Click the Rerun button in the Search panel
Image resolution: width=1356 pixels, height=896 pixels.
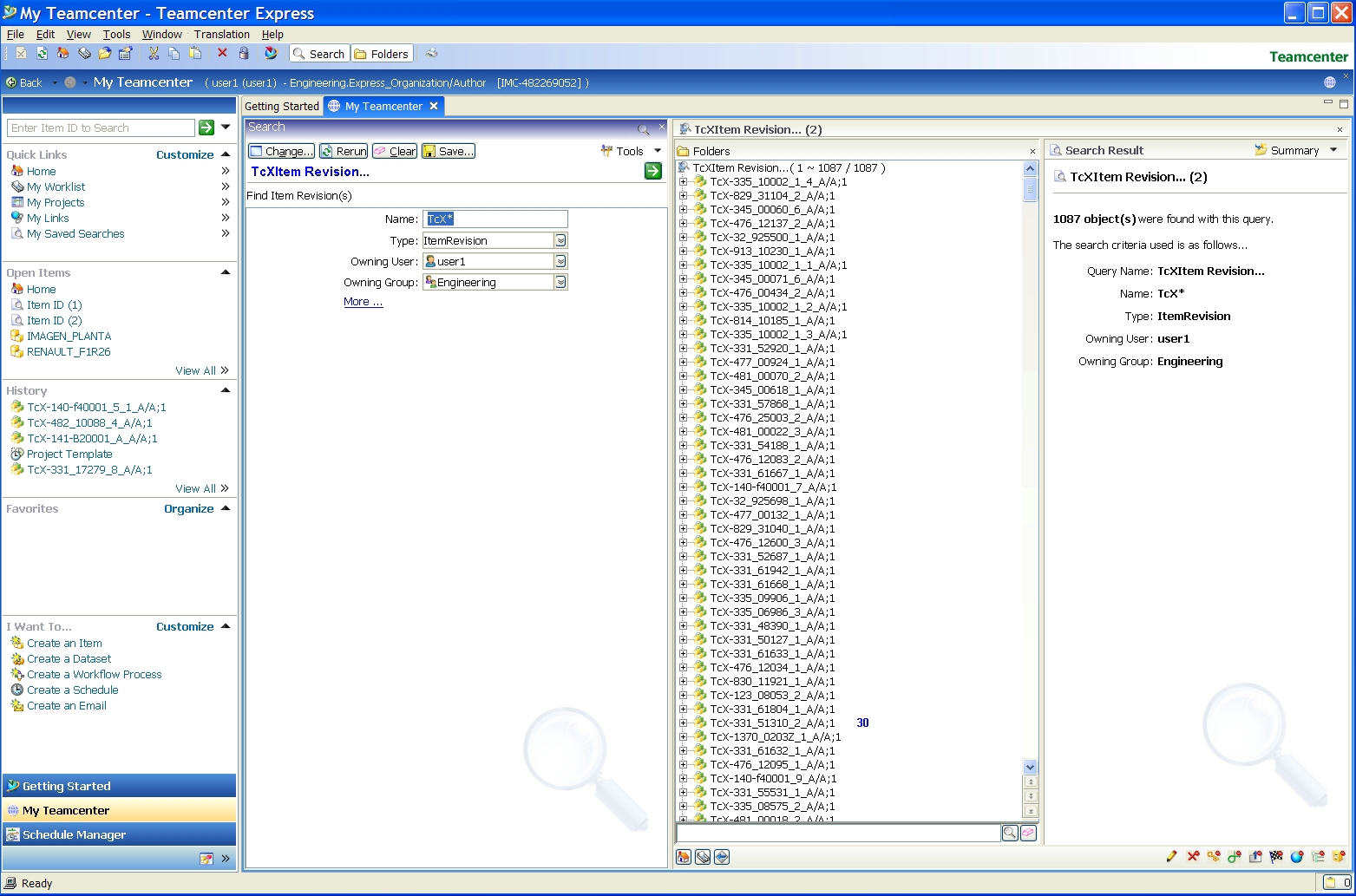(343, 150)
